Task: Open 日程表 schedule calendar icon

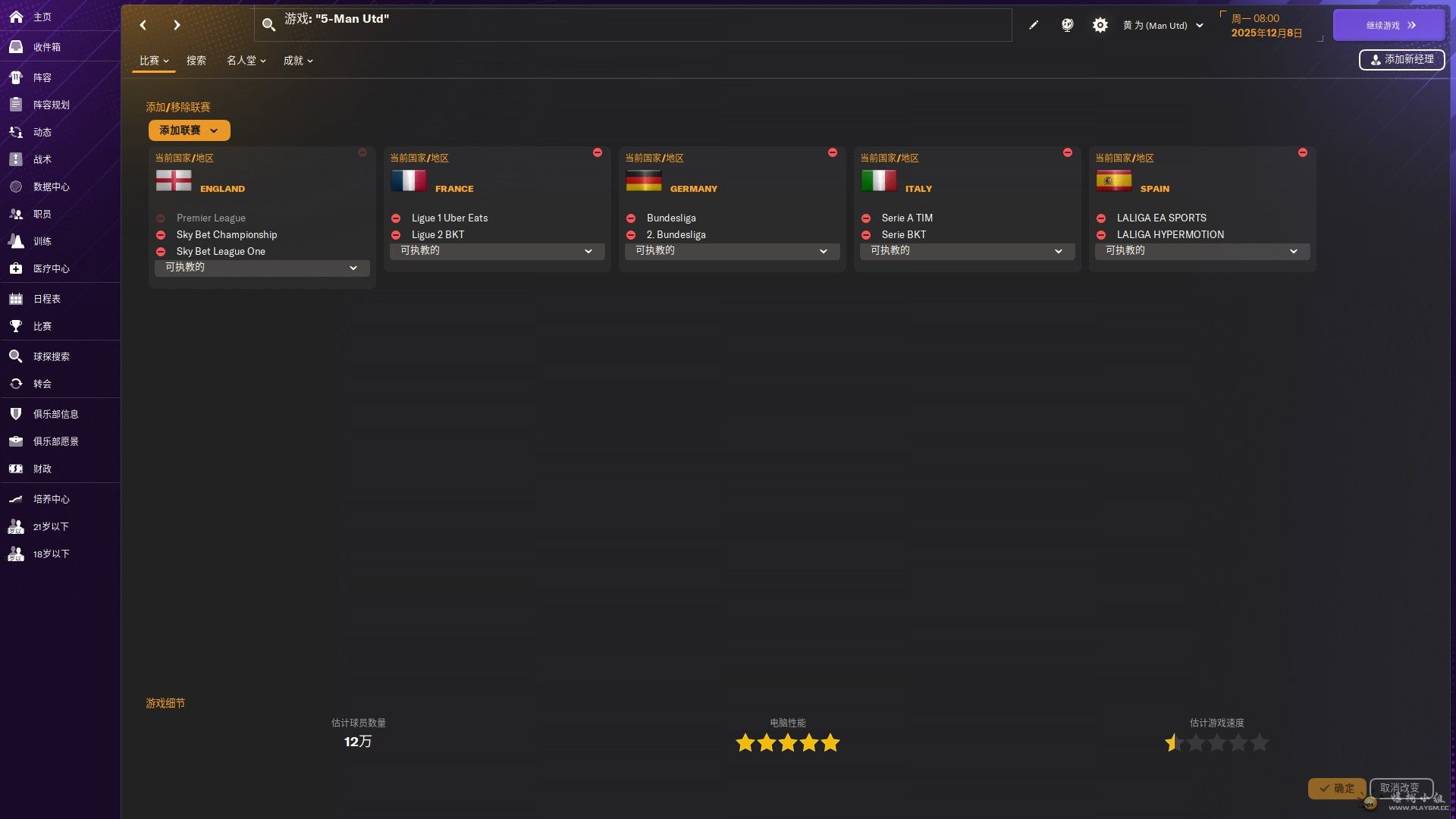Action: pos(16,299)
